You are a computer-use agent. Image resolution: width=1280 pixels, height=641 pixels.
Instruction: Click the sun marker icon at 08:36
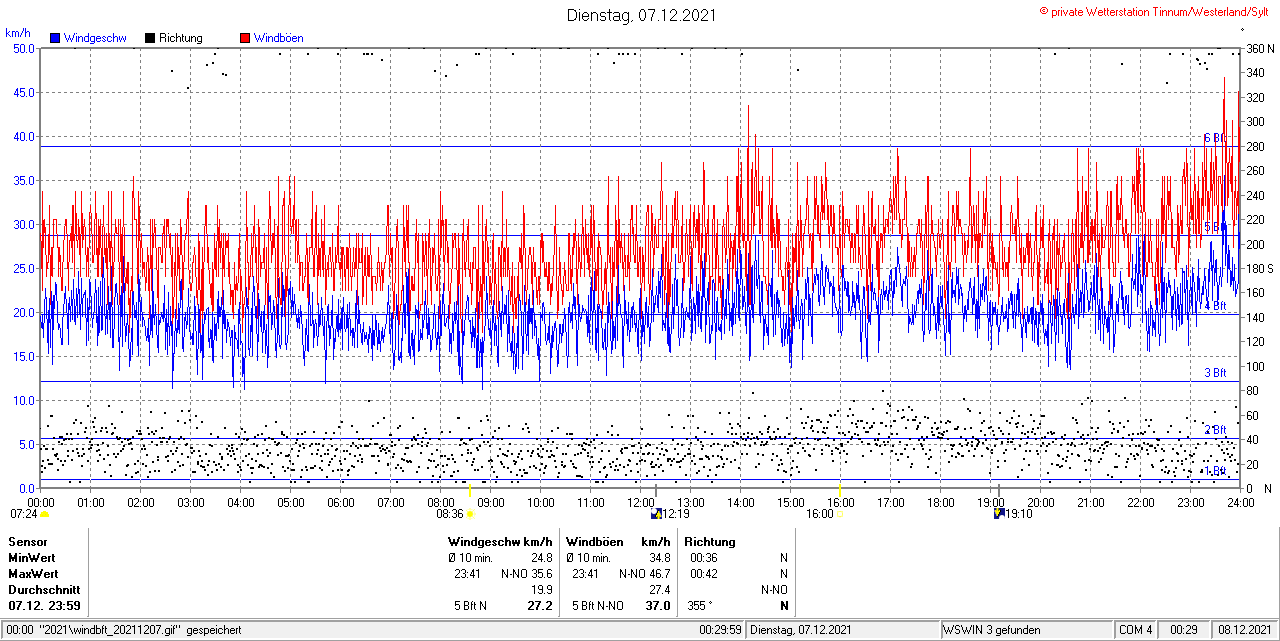pos(470,514)
